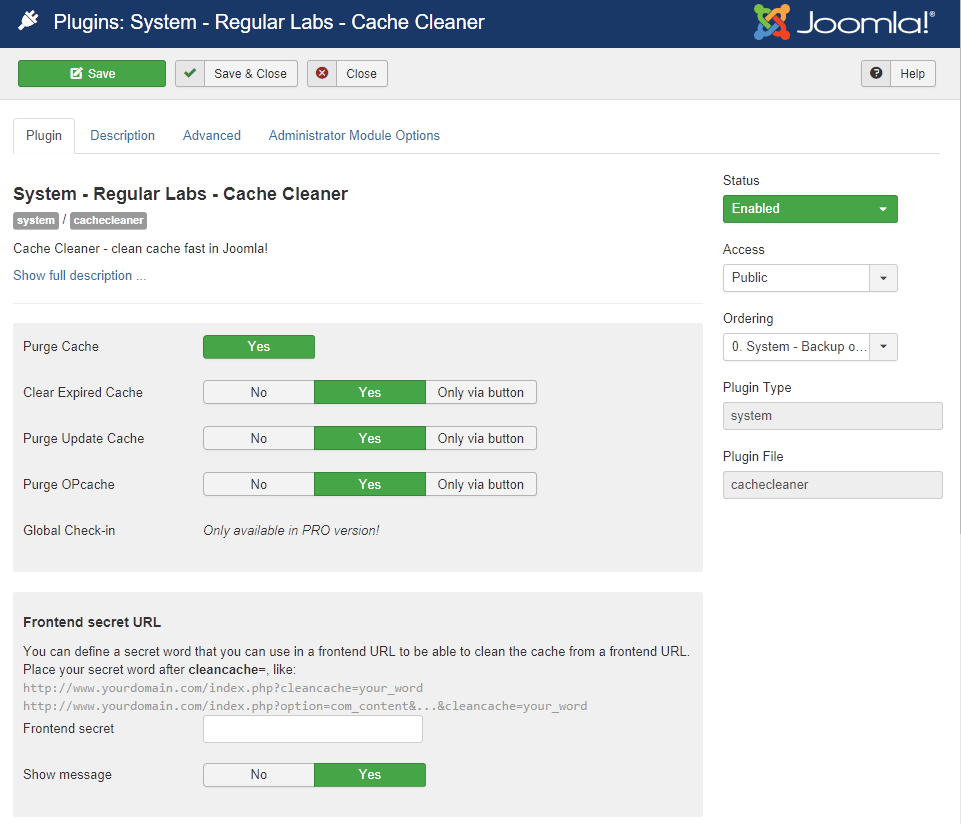This screenshot has width=961, height=824.
Task: Click the 'system' tag badge
Action: tap(36, 221)
